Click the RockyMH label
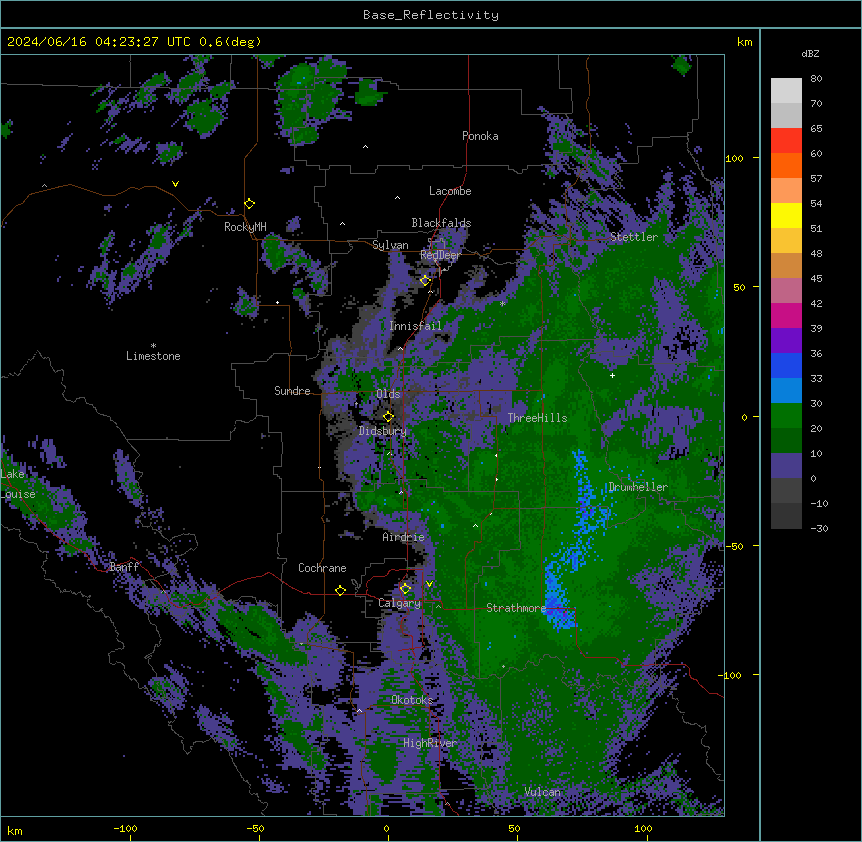This screenshot has height=842, width=862. [x=245, y=227]
